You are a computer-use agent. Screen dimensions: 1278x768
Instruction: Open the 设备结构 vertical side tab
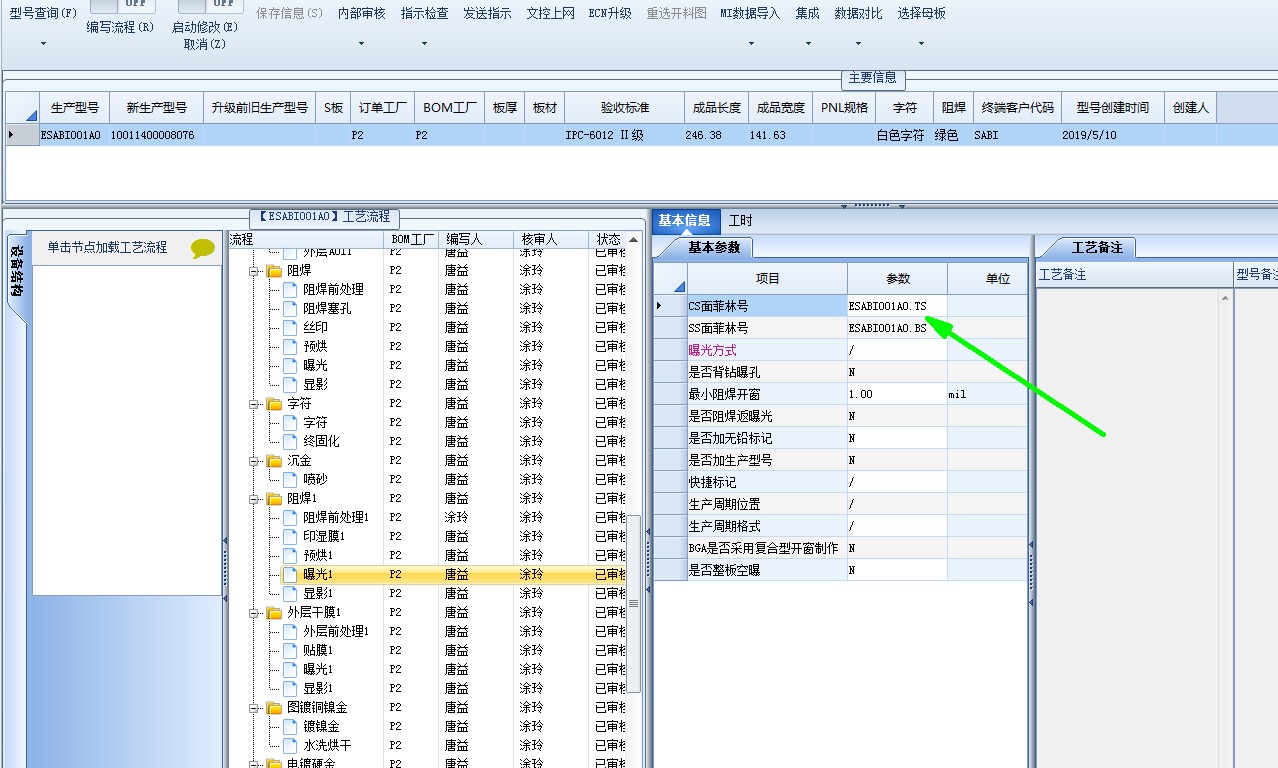click(17, 272)
